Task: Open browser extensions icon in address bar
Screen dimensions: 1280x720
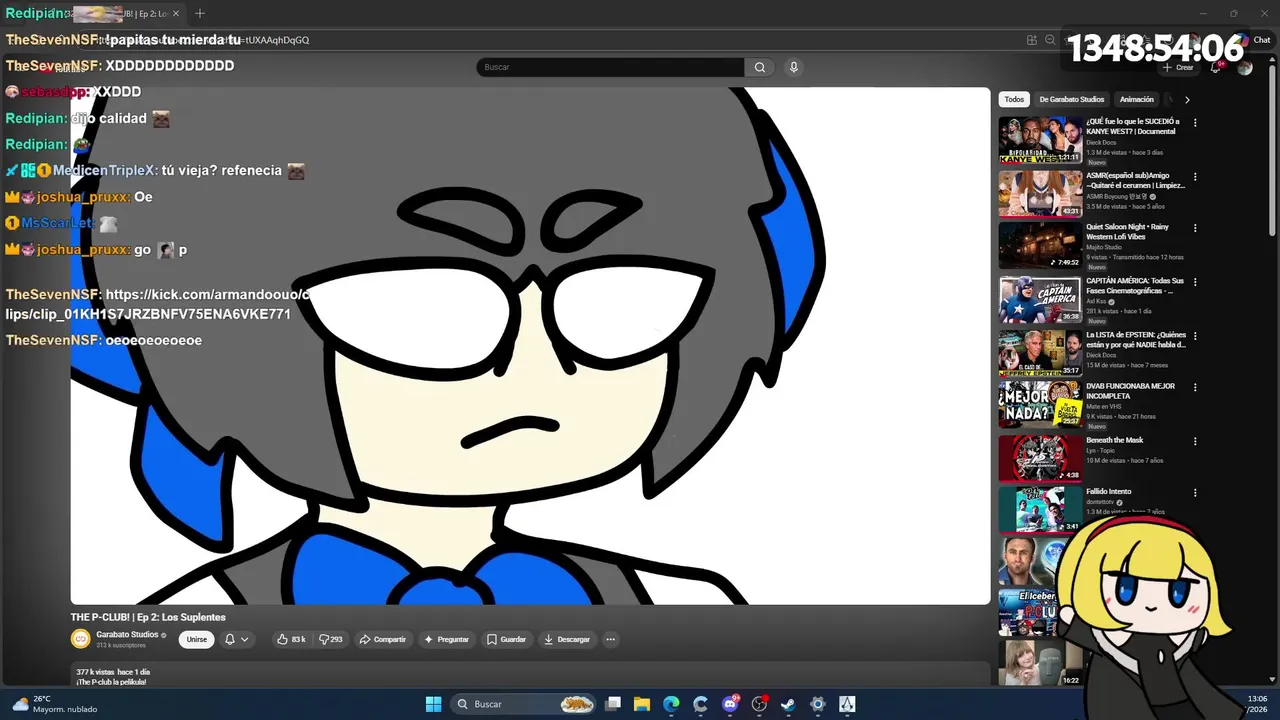Action: coord(1031,40)
